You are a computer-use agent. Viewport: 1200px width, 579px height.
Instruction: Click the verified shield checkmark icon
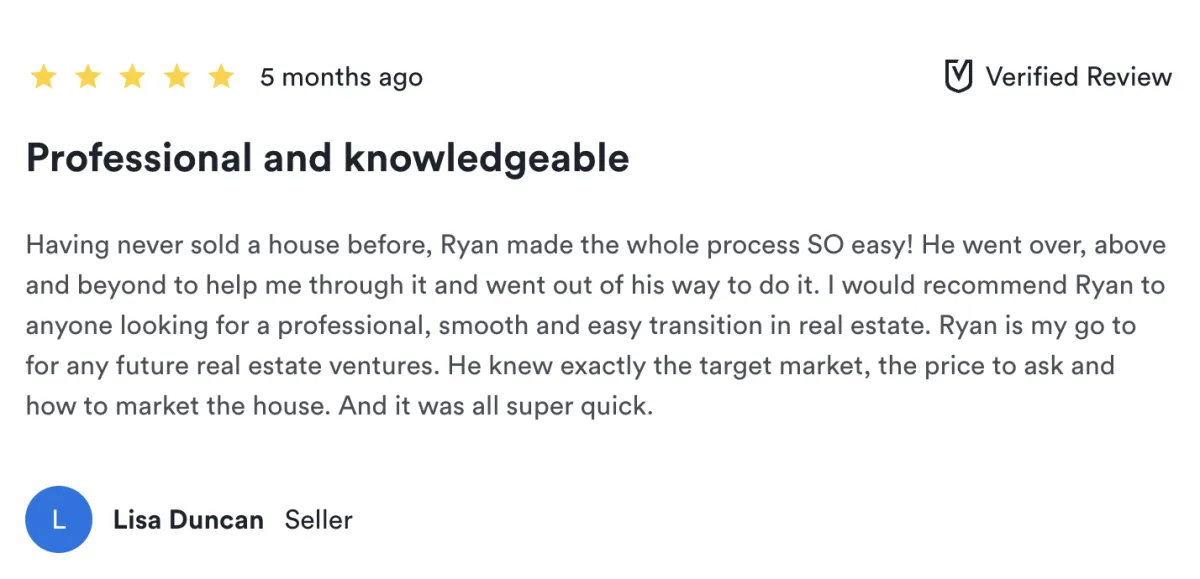click(x=958, y=77)
